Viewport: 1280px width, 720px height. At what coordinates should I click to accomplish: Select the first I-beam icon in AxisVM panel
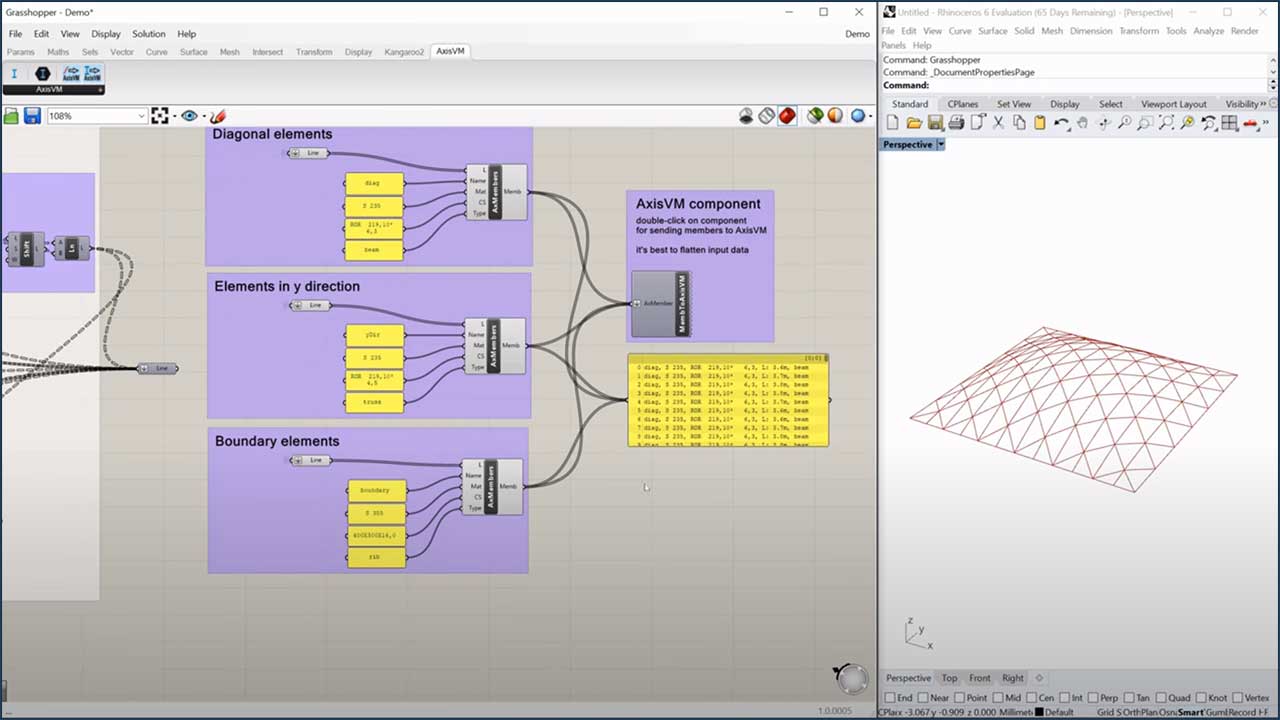tap(14, 73)
